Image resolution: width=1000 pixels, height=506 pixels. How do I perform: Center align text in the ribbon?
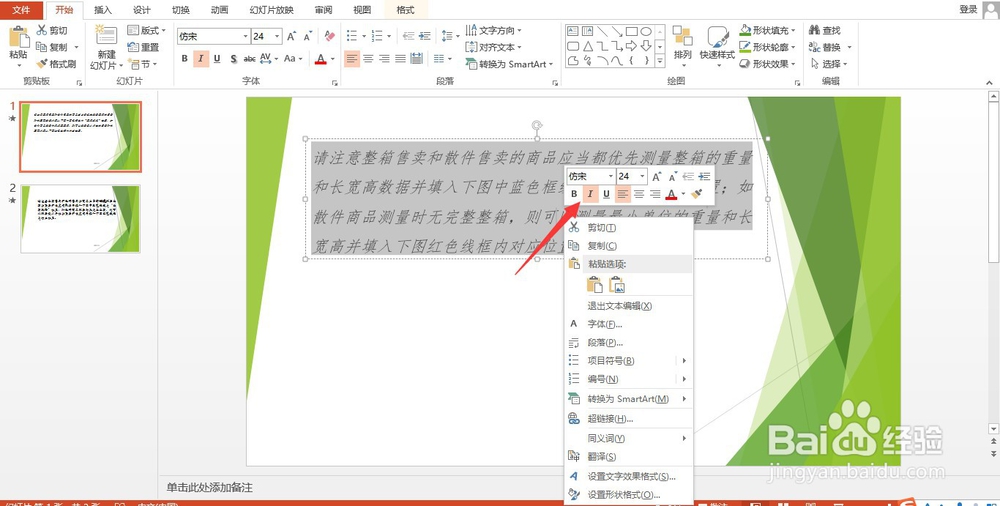point(368,59)
